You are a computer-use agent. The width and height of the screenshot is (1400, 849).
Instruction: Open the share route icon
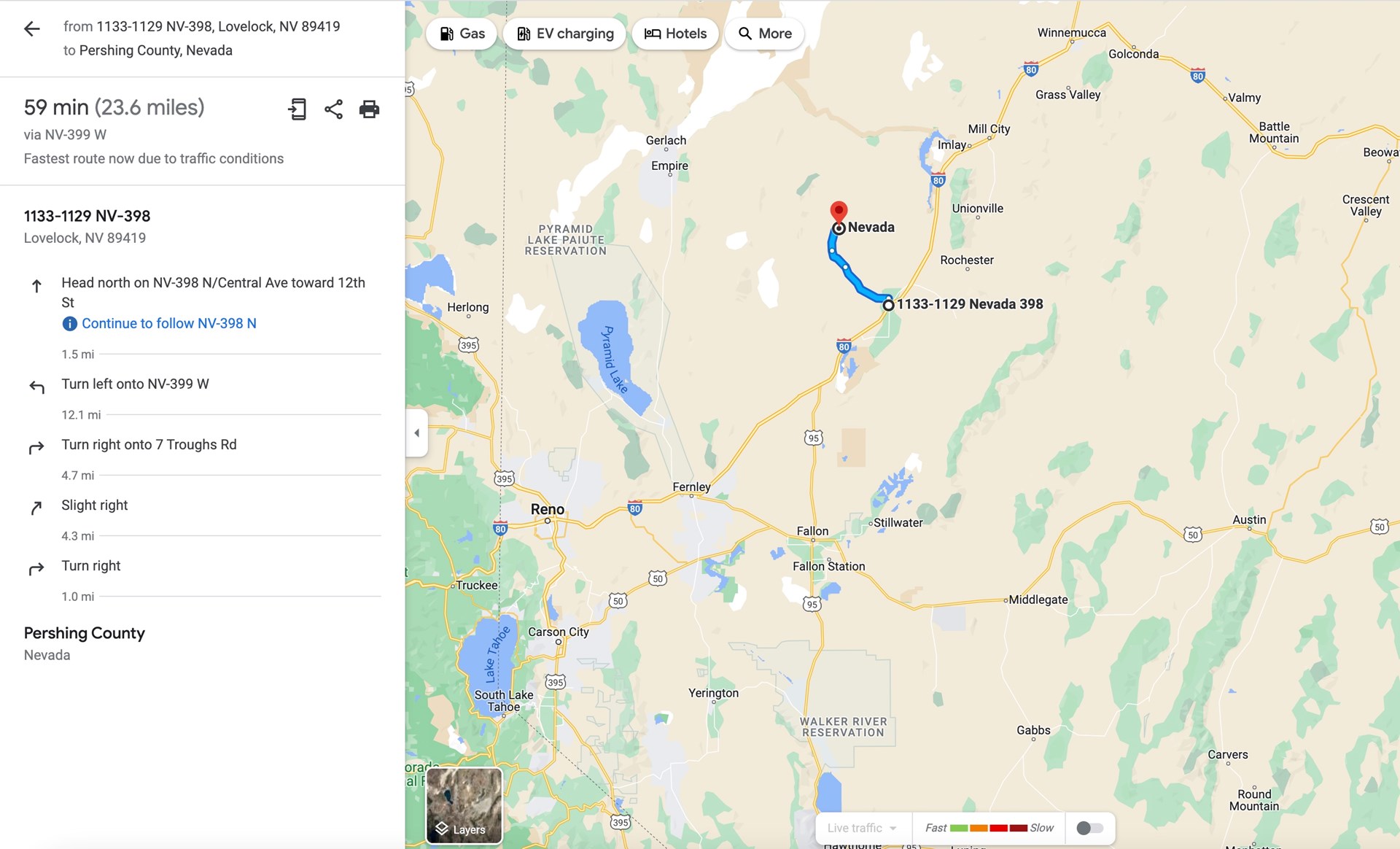[333, 109]
